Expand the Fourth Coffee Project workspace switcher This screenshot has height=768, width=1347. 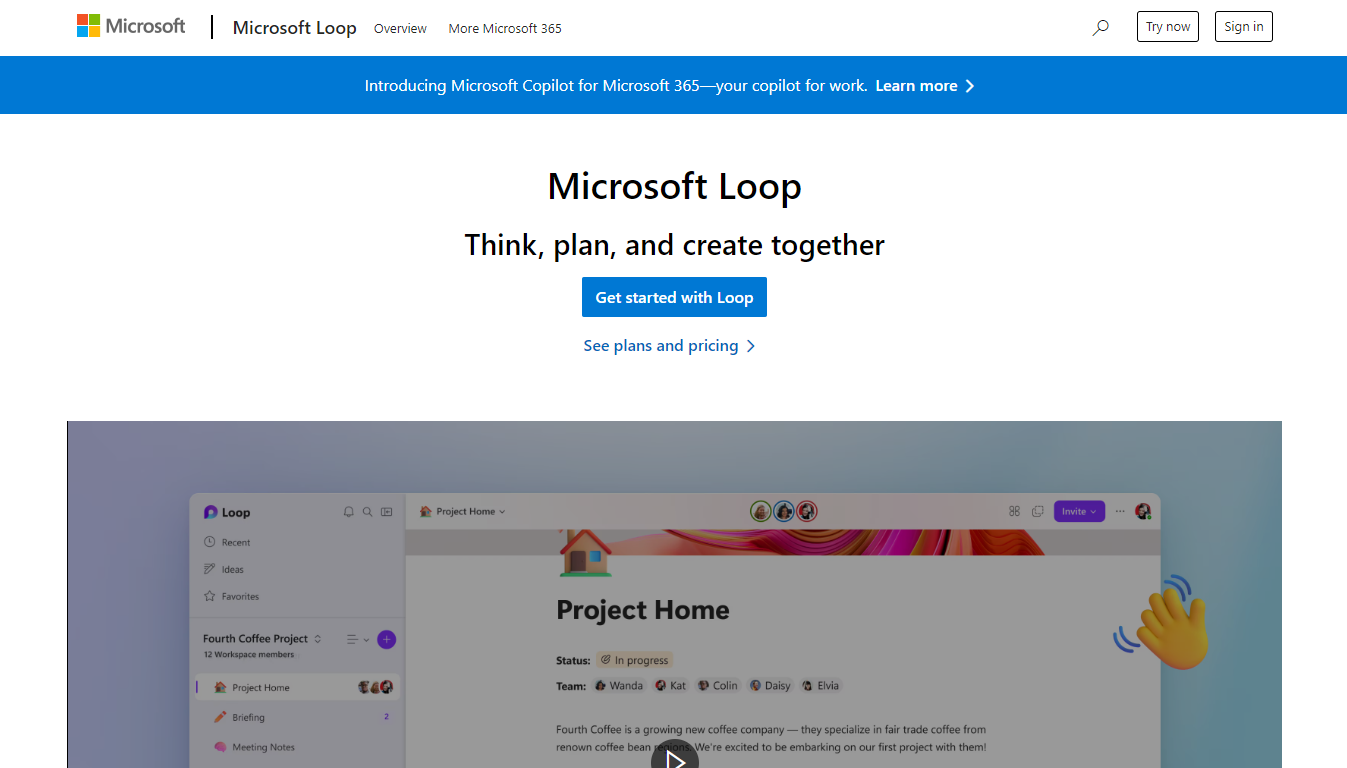tap(262, 639)
